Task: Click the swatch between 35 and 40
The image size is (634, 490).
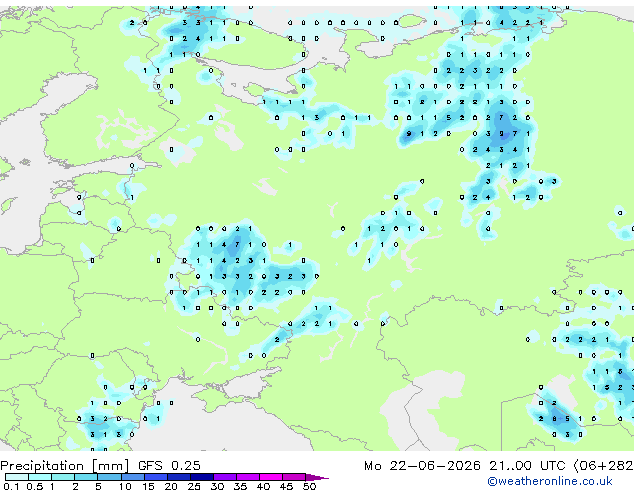Action: coord(248,477)
